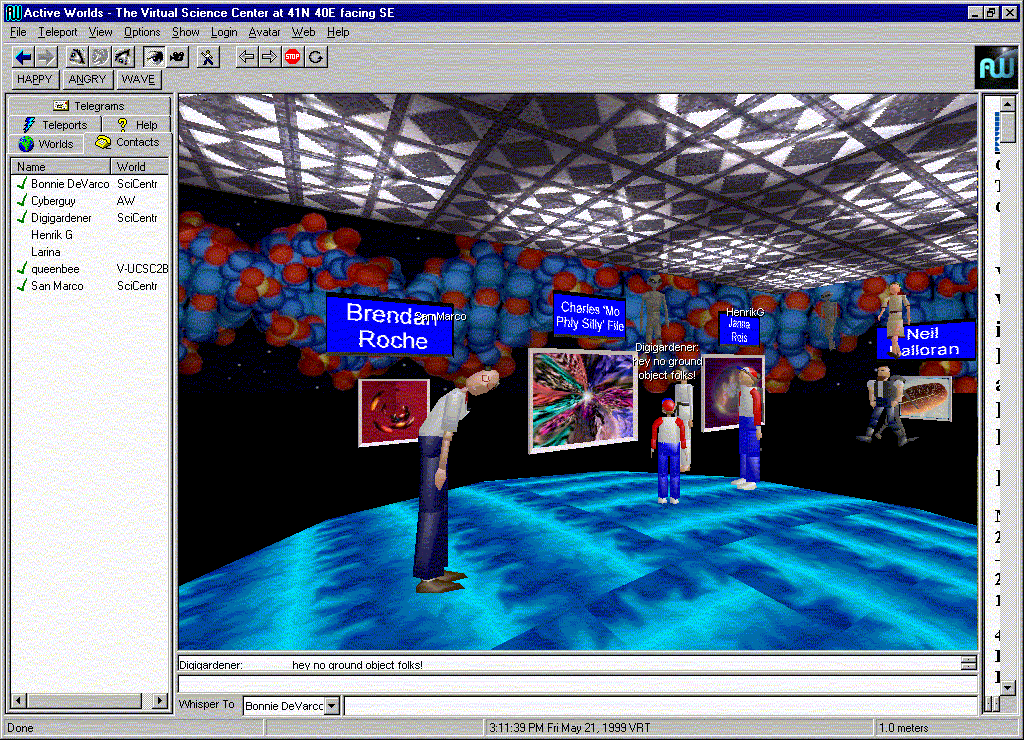Open the Avatar menu
1024x740 pixels.
264,32
